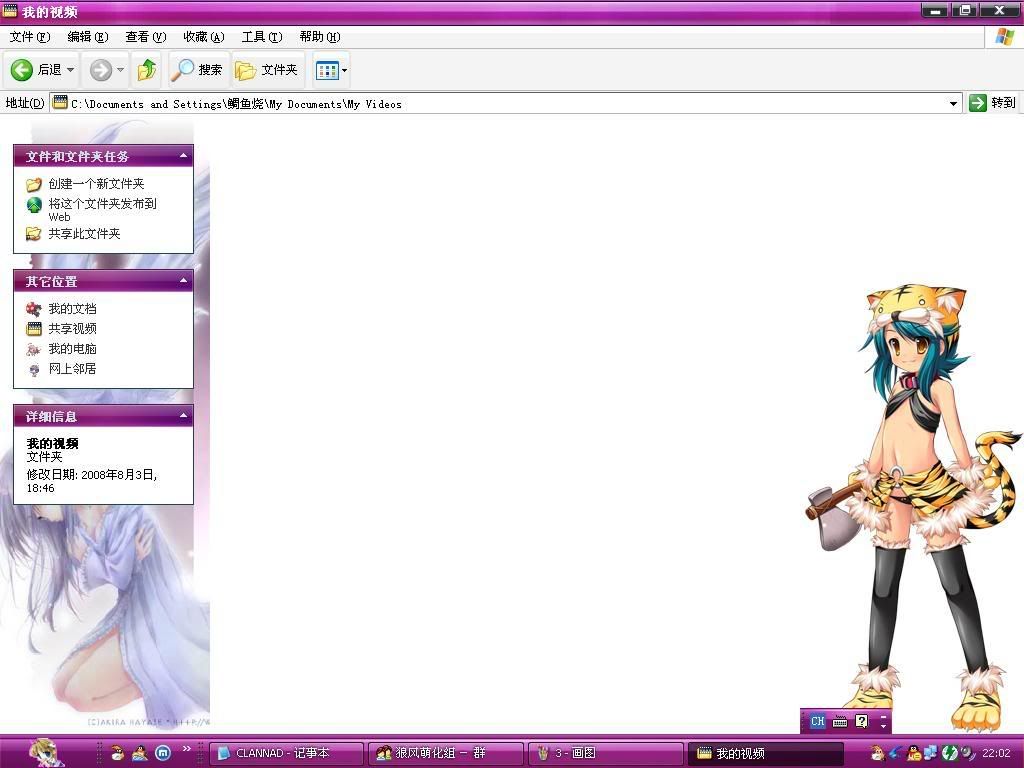Switch to 狼风萌化組 - 群 taskbar window
The height and width of the screenshot is (768, 1024).
tap(446, 753)
